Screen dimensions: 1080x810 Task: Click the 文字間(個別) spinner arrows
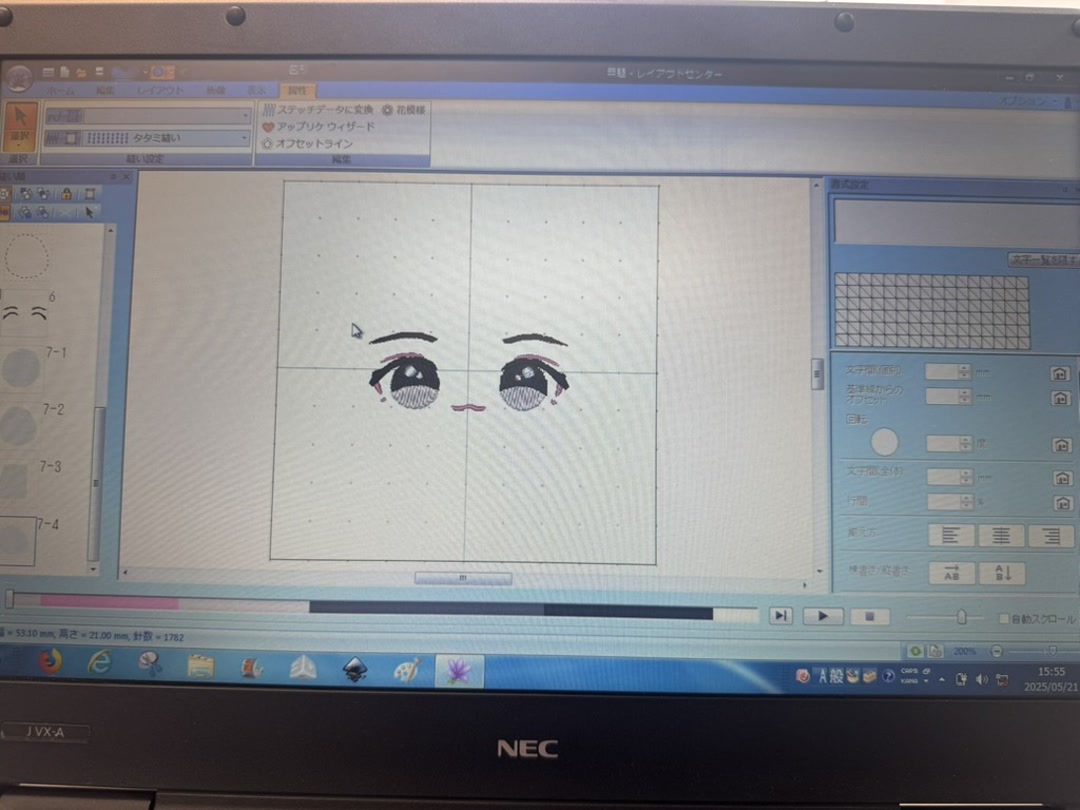tap(964, 372)
